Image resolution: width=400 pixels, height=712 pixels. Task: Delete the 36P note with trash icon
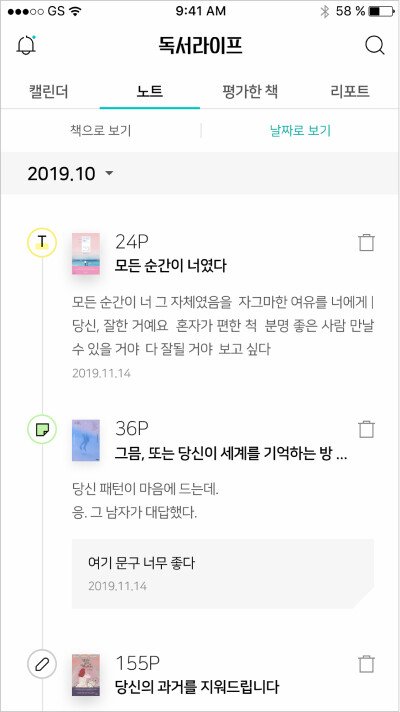click(366, 429)
